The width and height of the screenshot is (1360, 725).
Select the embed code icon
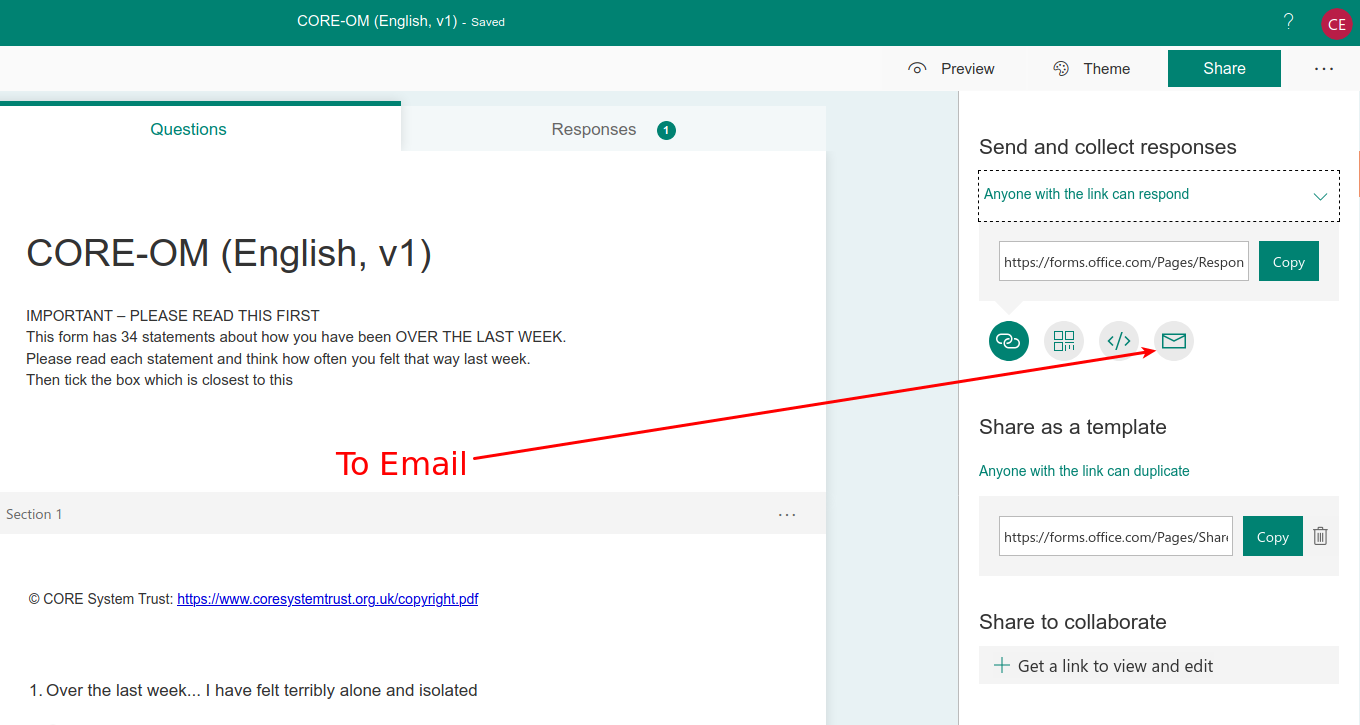(1119, 341)
